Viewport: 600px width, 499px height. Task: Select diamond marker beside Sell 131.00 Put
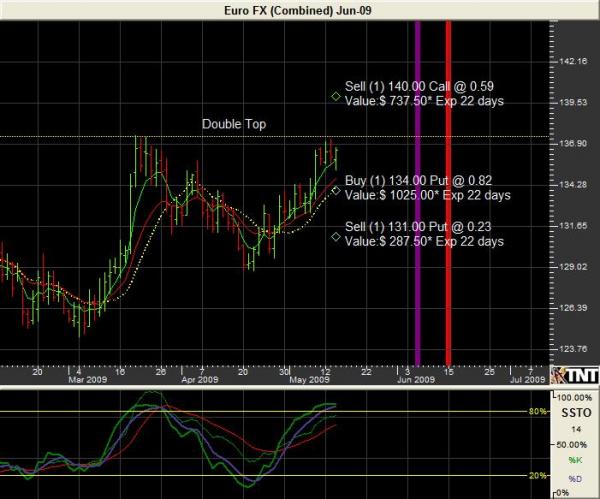[x=335, y=236]
